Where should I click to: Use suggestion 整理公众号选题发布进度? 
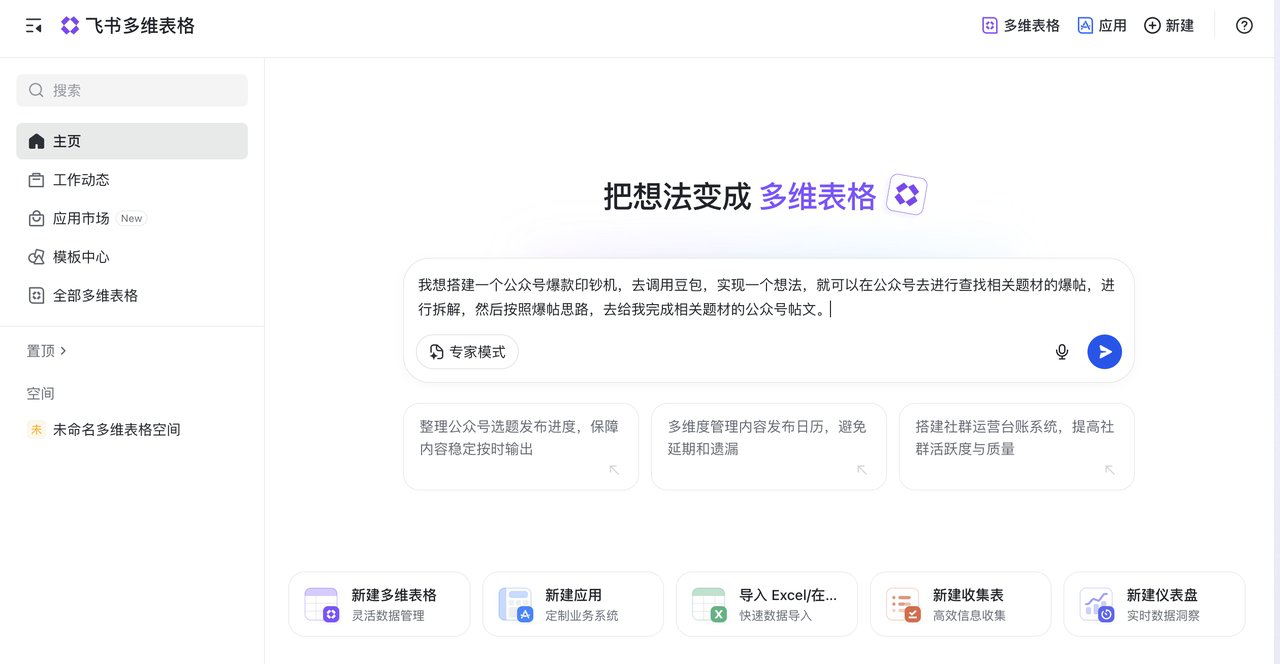pyautogui.click(x=521, y=446)
